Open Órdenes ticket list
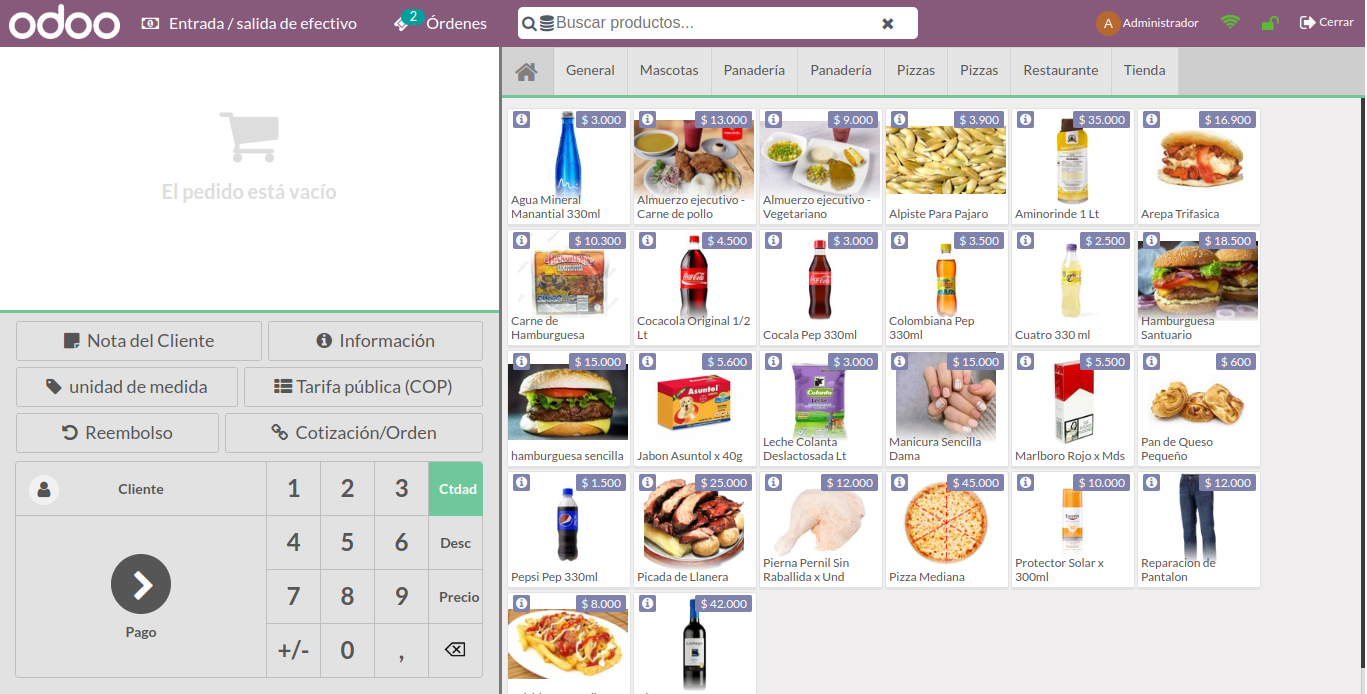The image size is (1367, 694). 441,23
